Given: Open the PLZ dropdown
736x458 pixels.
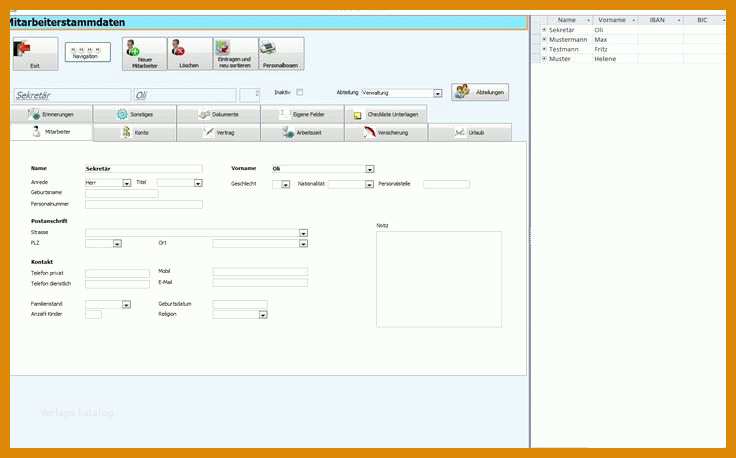Looking at the screenshot, I should pyautogui.click(x=117, y=244).
